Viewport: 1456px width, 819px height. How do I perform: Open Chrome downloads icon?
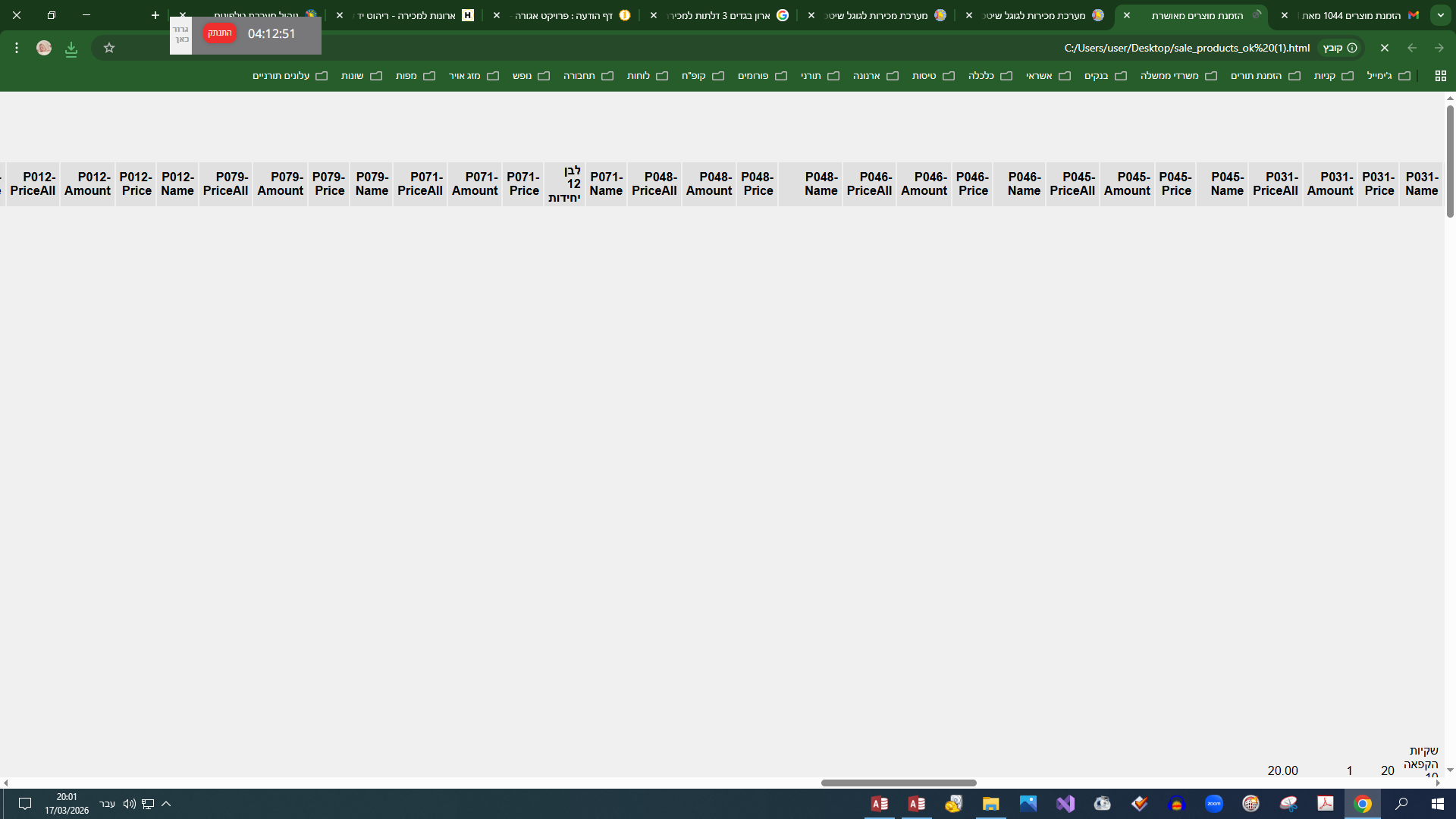71,49
